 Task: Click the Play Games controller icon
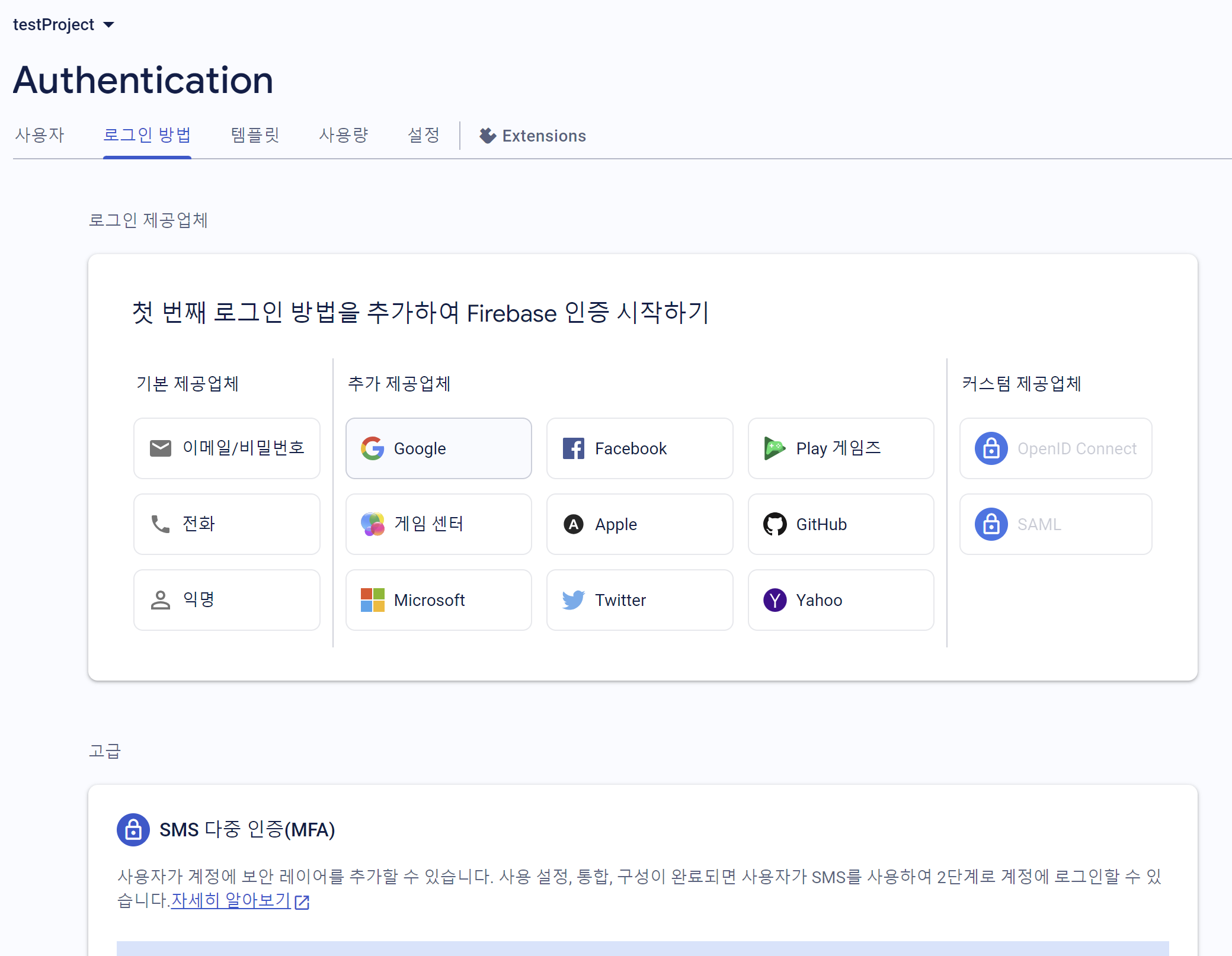click(774, 448)
